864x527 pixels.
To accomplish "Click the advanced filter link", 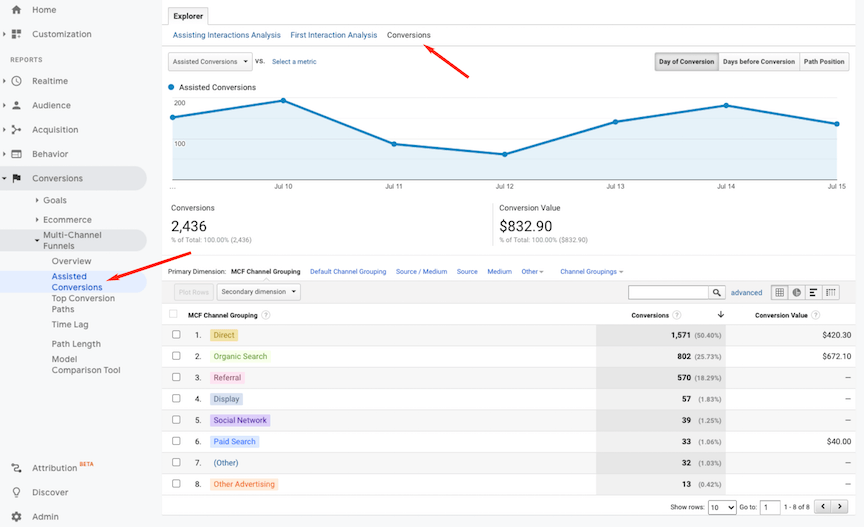I will pos(746,293).
